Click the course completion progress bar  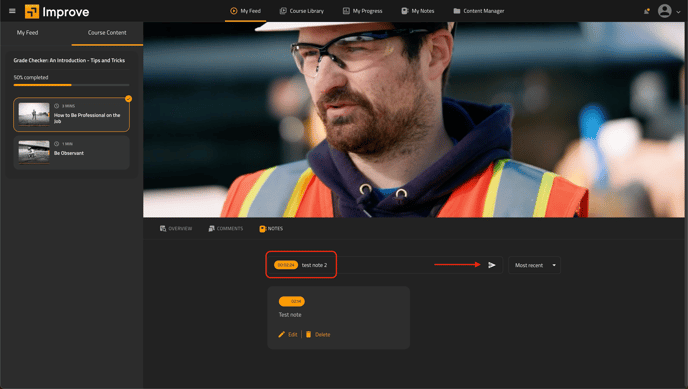[72, 85]
